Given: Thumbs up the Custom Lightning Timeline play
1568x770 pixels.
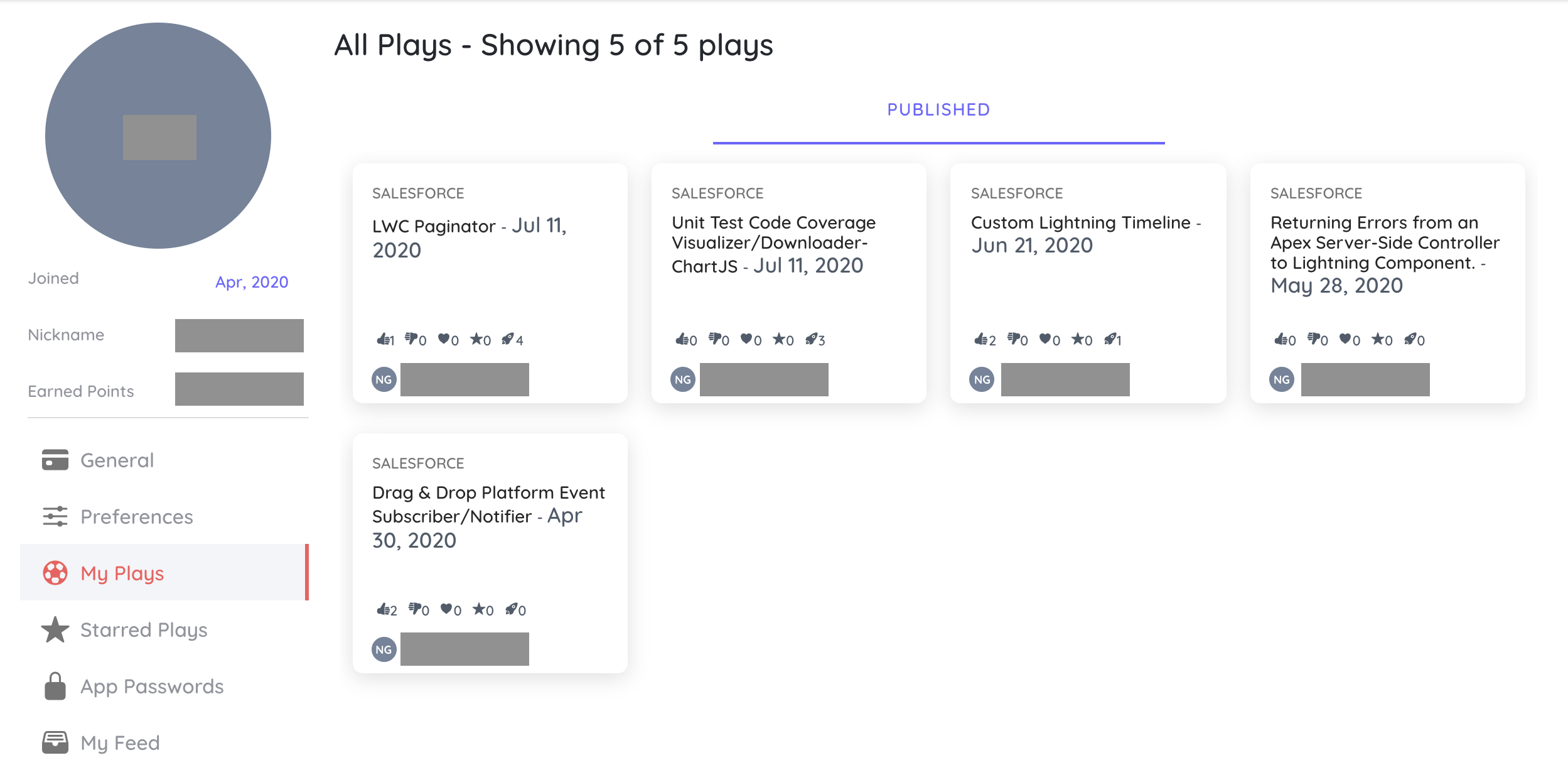Looking at the screenshot, I should pos(981,339).
